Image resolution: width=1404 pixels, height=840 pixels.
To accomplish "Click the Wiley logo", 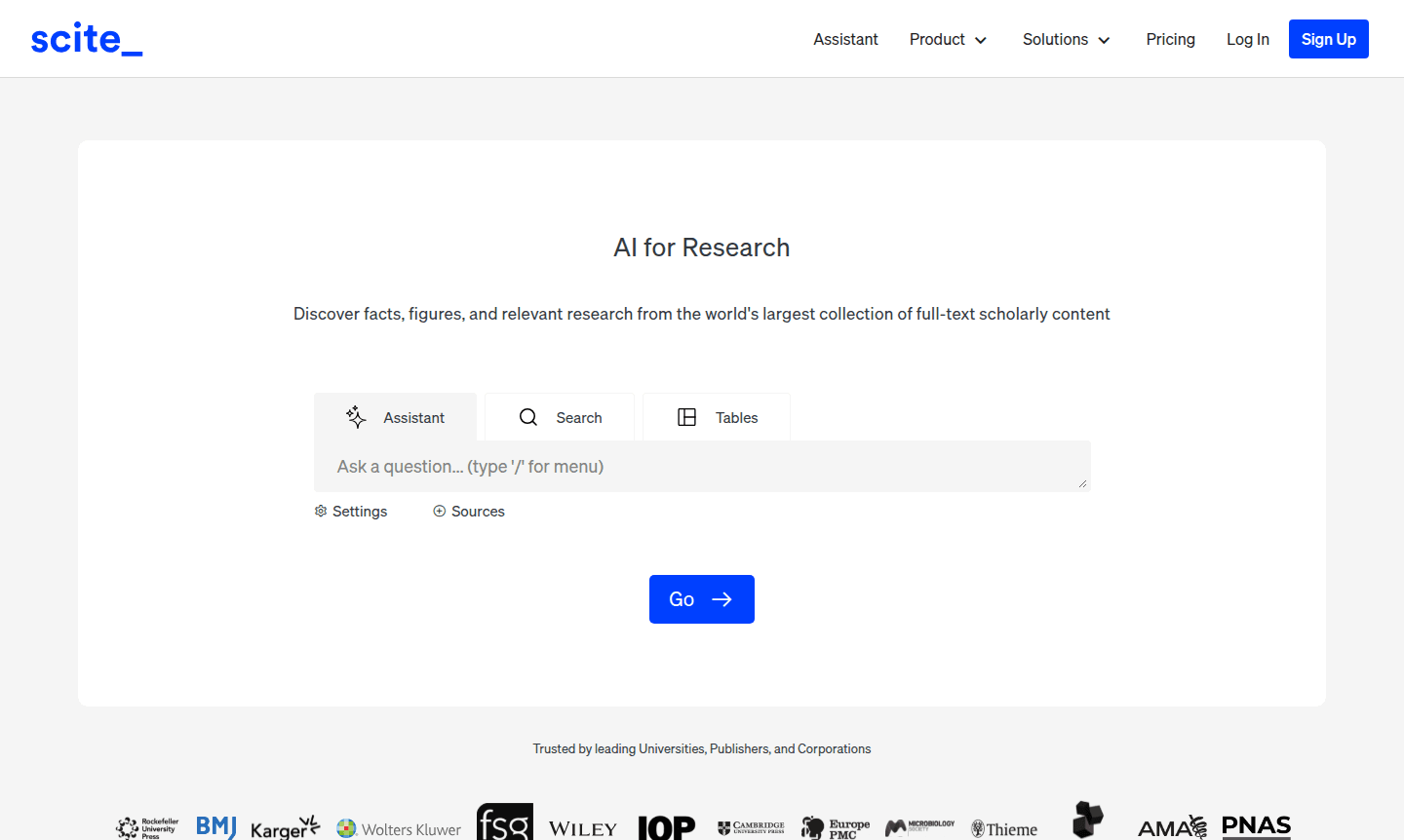I will 582,829.
